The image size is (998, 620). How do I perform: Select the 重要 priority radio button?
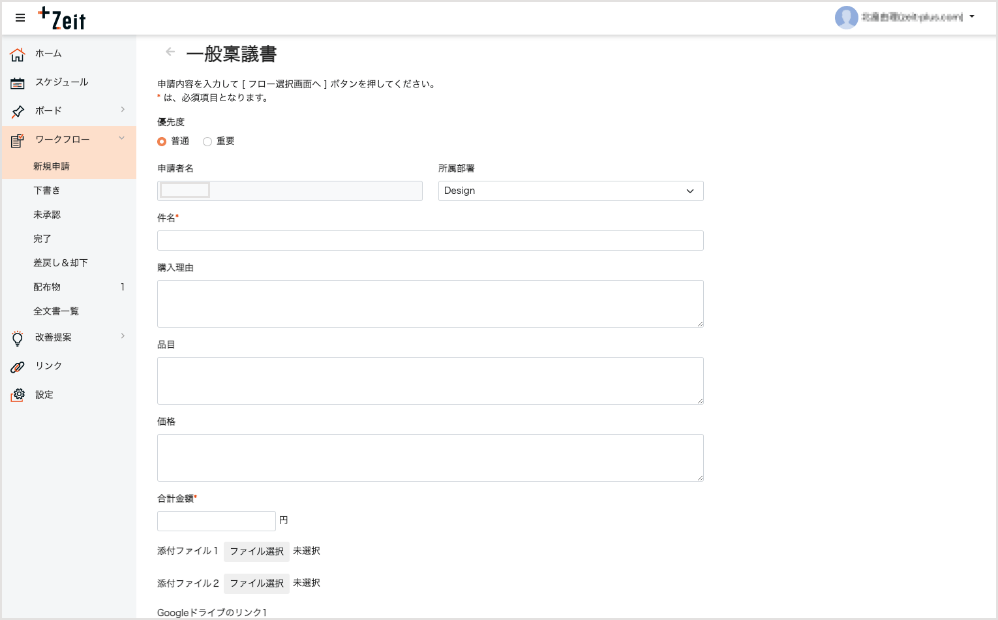[x=208, y=142]
